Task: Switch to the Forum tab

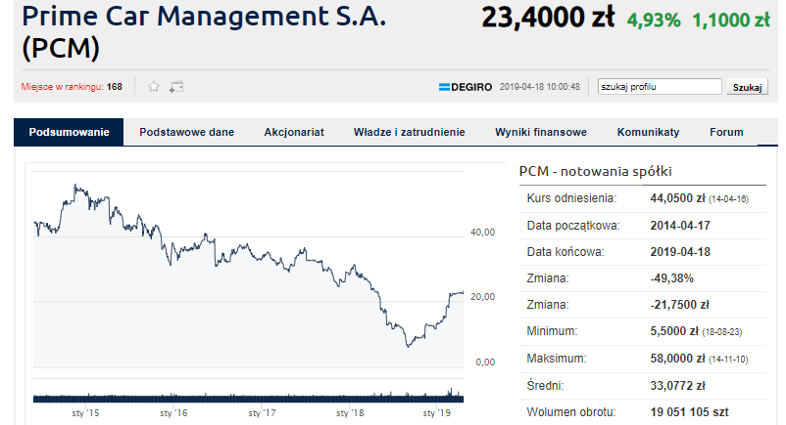Action: [x=726, y=132]
